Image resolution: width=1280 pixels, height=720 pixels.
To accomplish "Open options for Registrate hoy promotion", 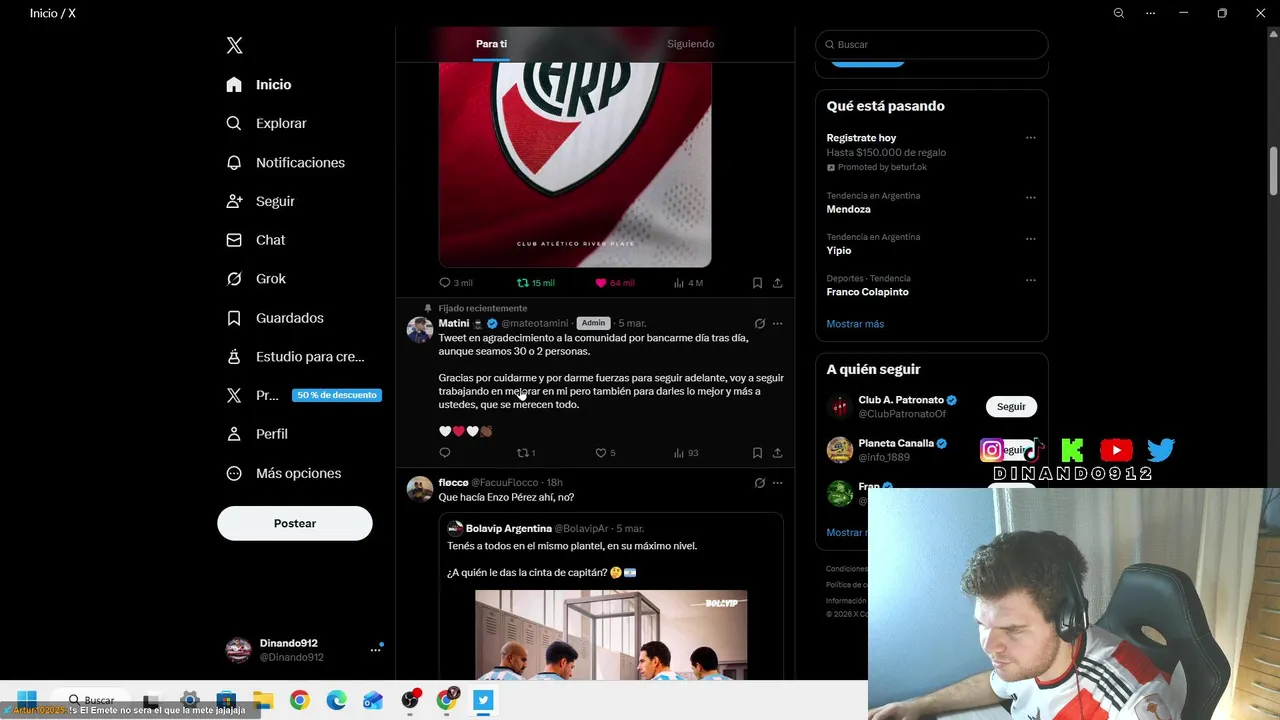I will [1031, 138].
